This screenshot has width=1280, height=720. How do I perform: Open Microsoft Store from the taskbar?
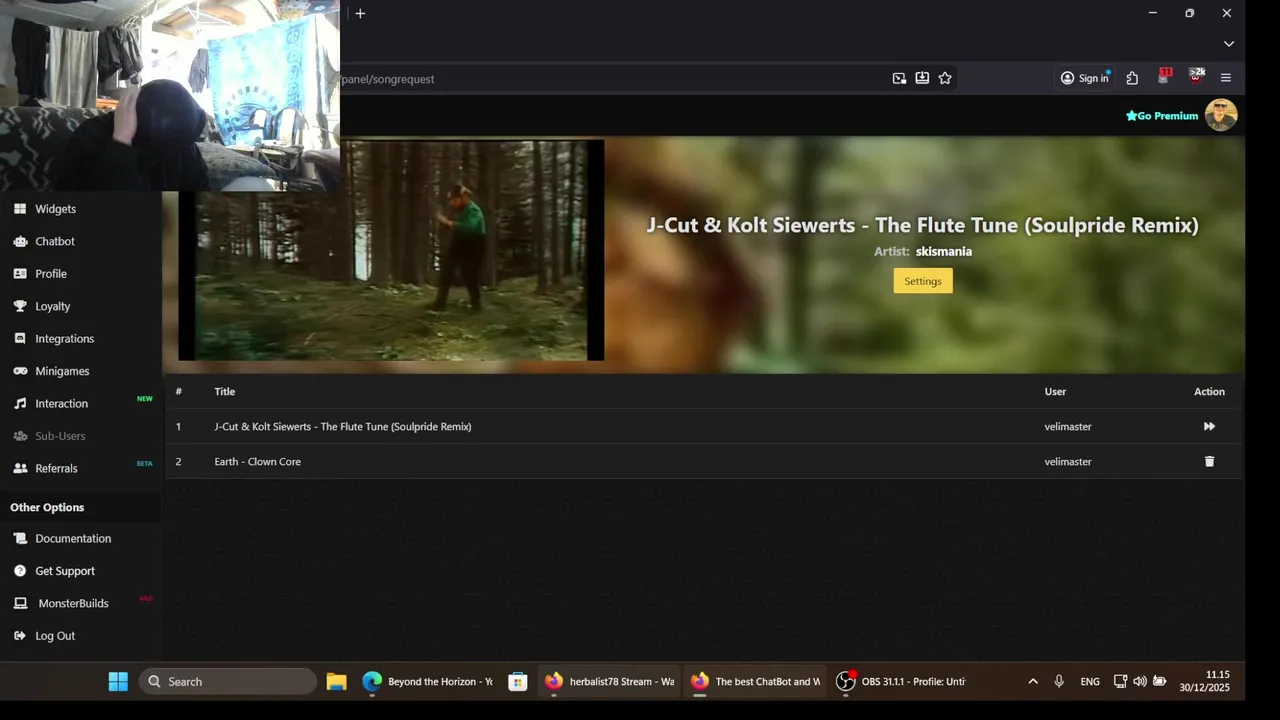517,682
